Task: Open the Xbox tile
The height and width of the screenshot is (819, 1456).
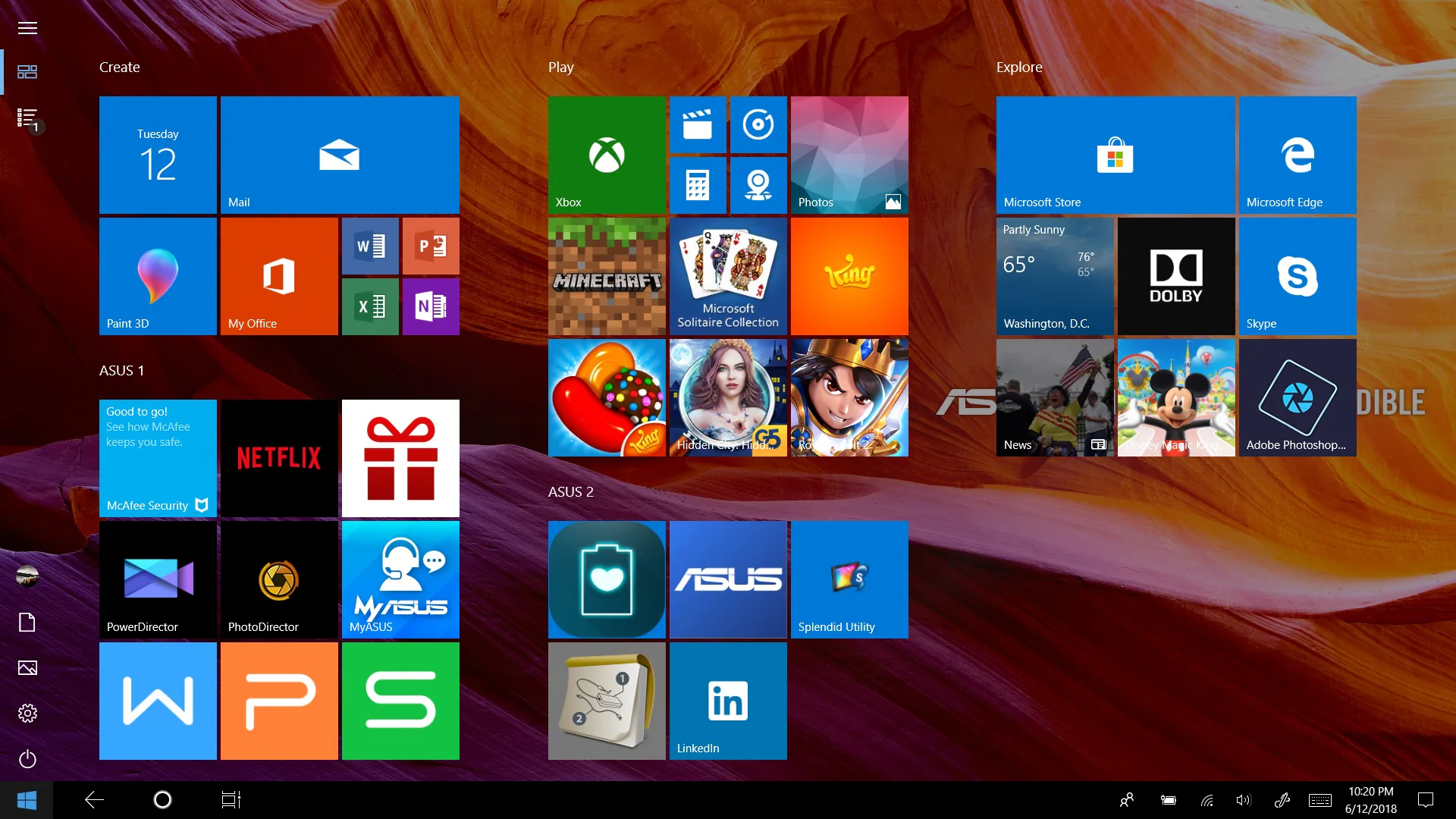Action: (607, 155)
